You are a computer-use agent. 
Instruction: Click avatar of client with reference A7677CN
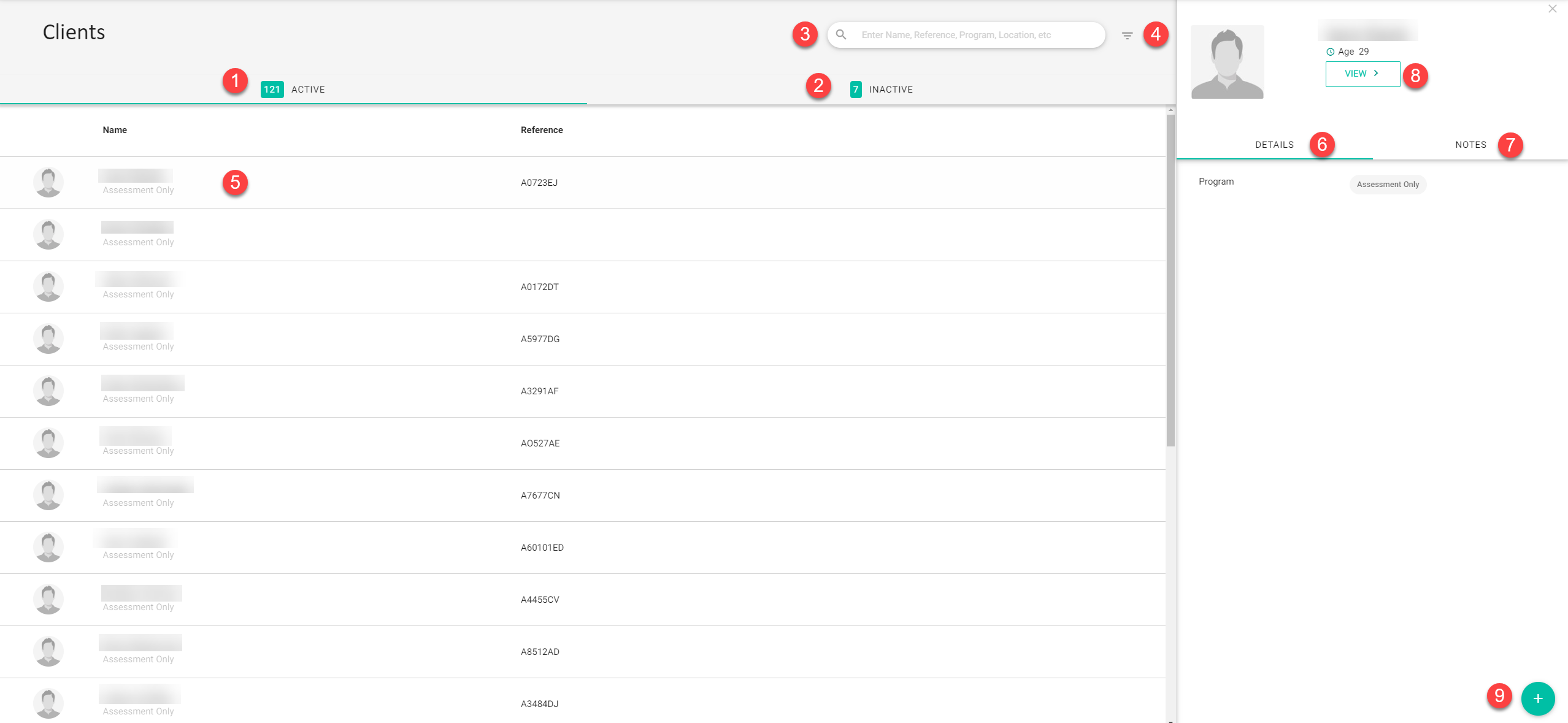pyautogui.click(x=48, y=495)
